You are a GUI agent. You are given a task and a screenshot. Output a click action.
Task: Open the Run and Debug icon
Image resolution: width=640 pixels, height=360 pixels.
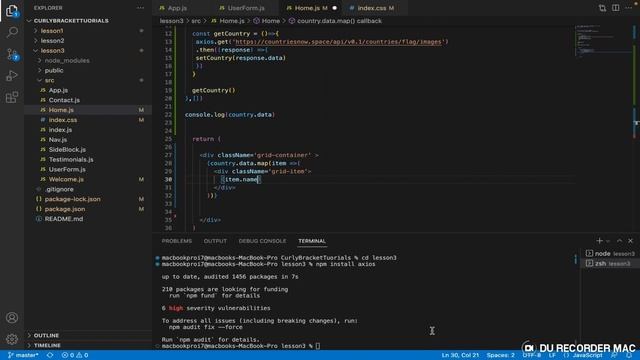[12, 76]
